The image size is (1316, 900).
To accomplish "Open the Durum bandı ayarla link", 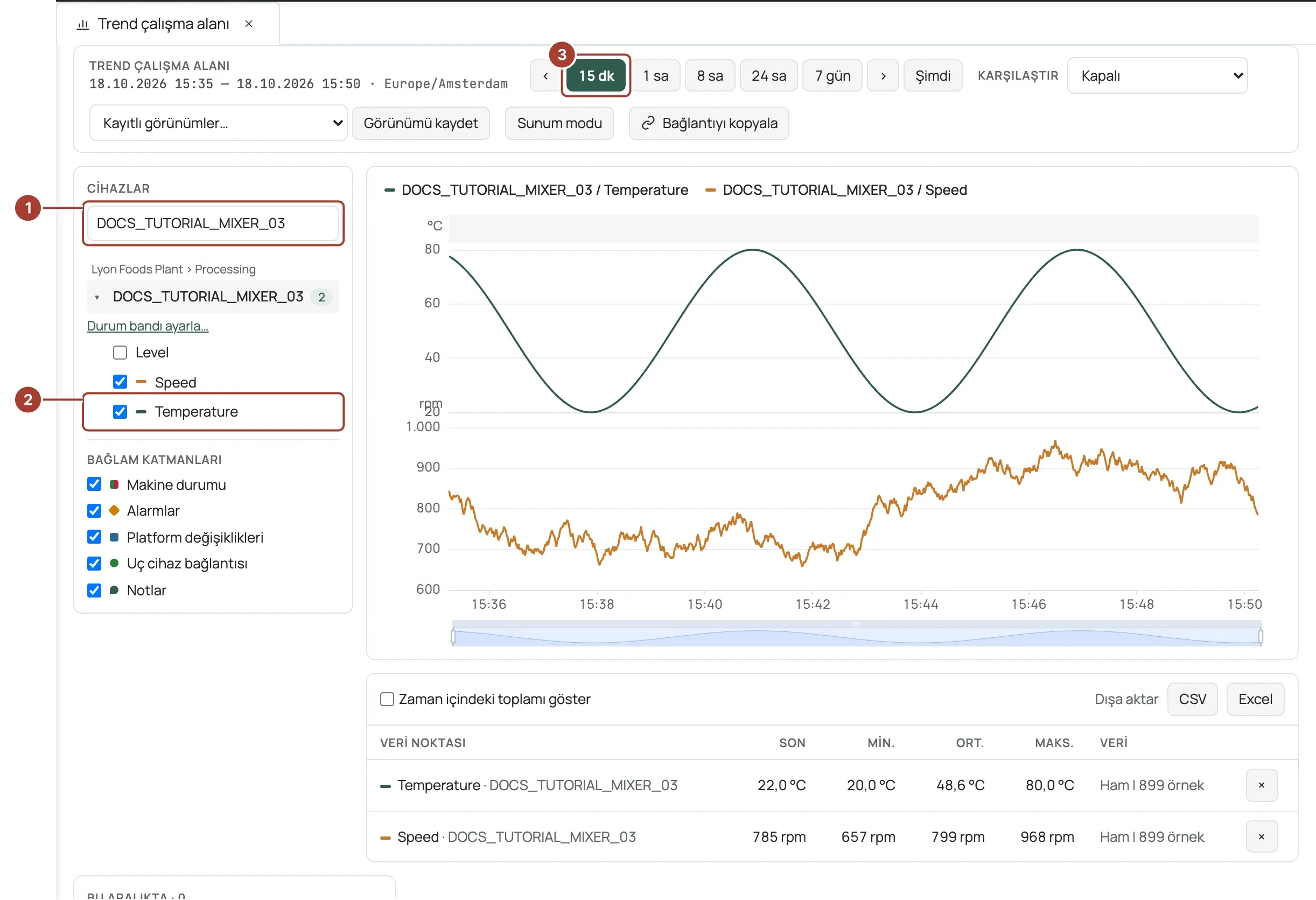I will tap(148, 326).
